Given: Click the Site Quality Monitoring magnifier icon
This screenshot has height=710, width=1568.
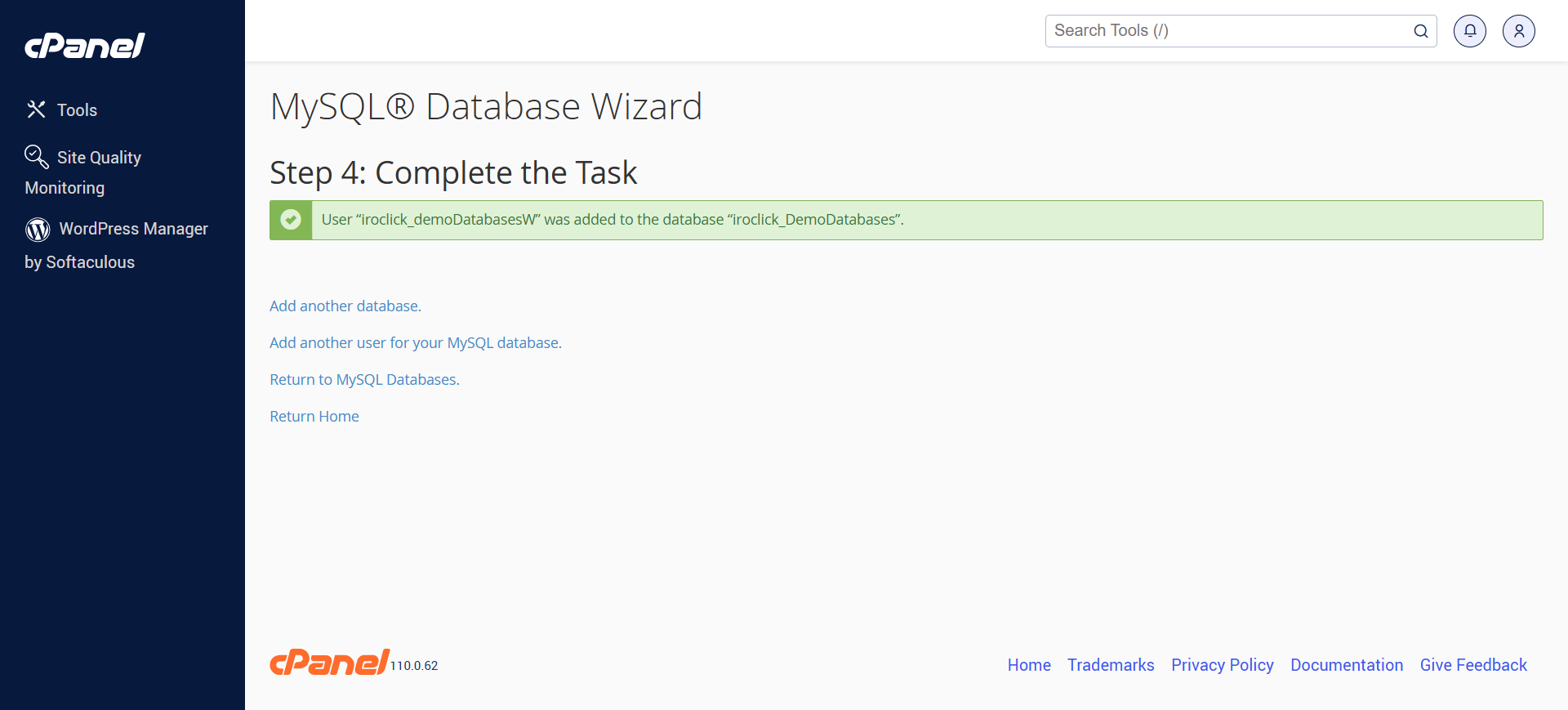Looking at the screenshot, I should tap(36, 156).
